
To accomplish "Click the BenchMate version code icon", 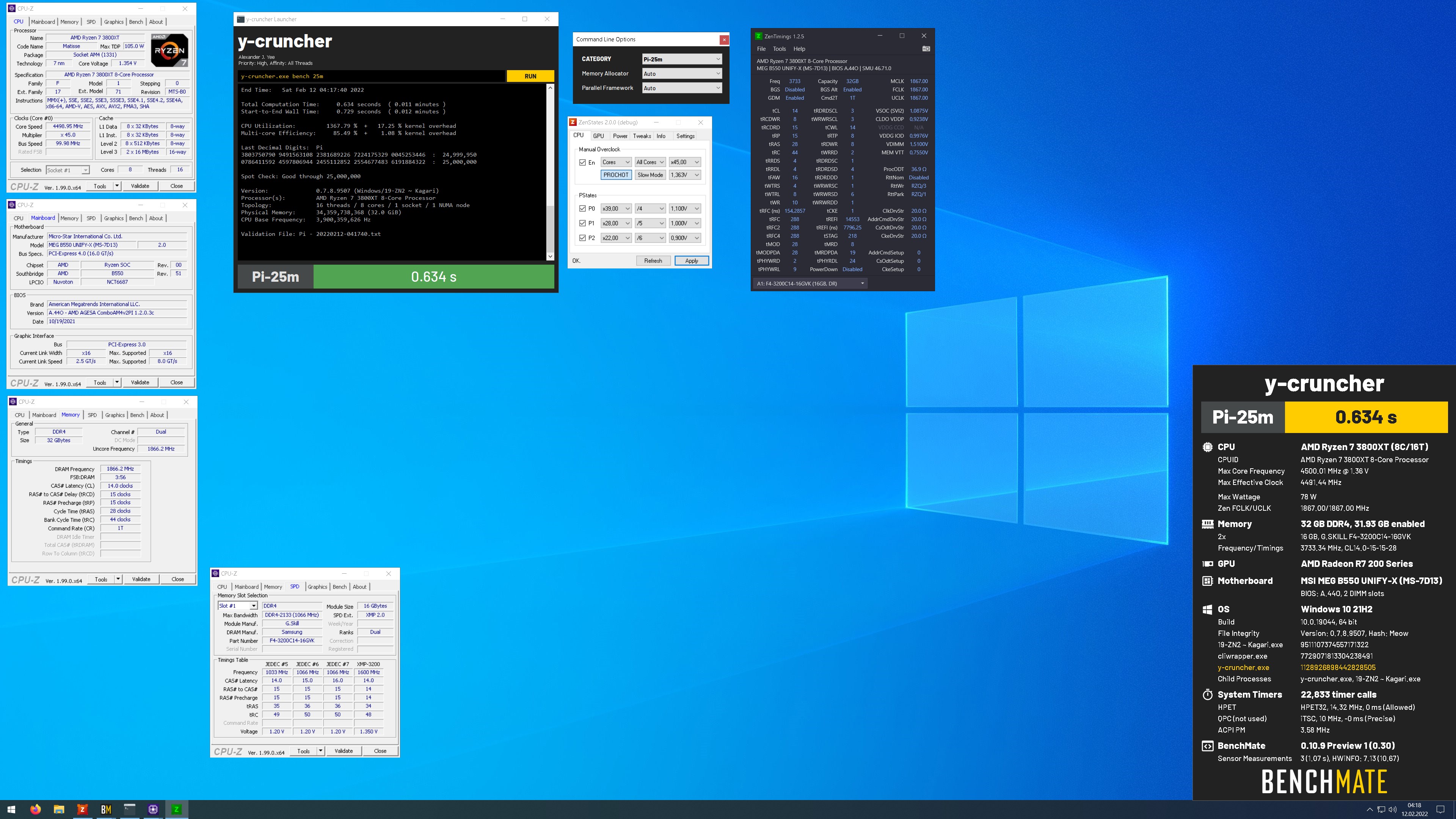I will pos(1207,746).
